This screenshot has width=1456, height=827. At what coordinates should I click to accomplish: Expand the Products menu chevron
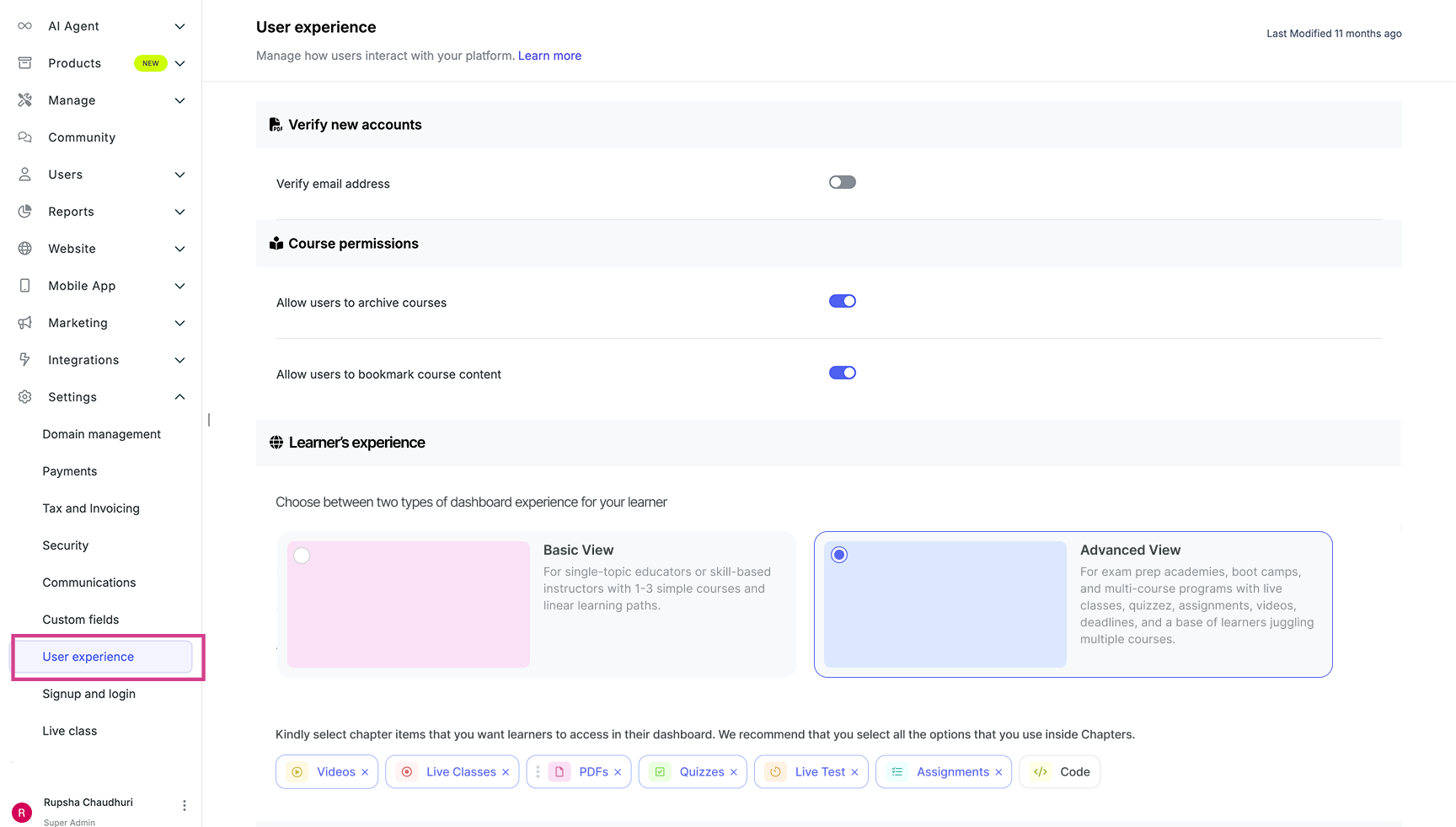179,63
